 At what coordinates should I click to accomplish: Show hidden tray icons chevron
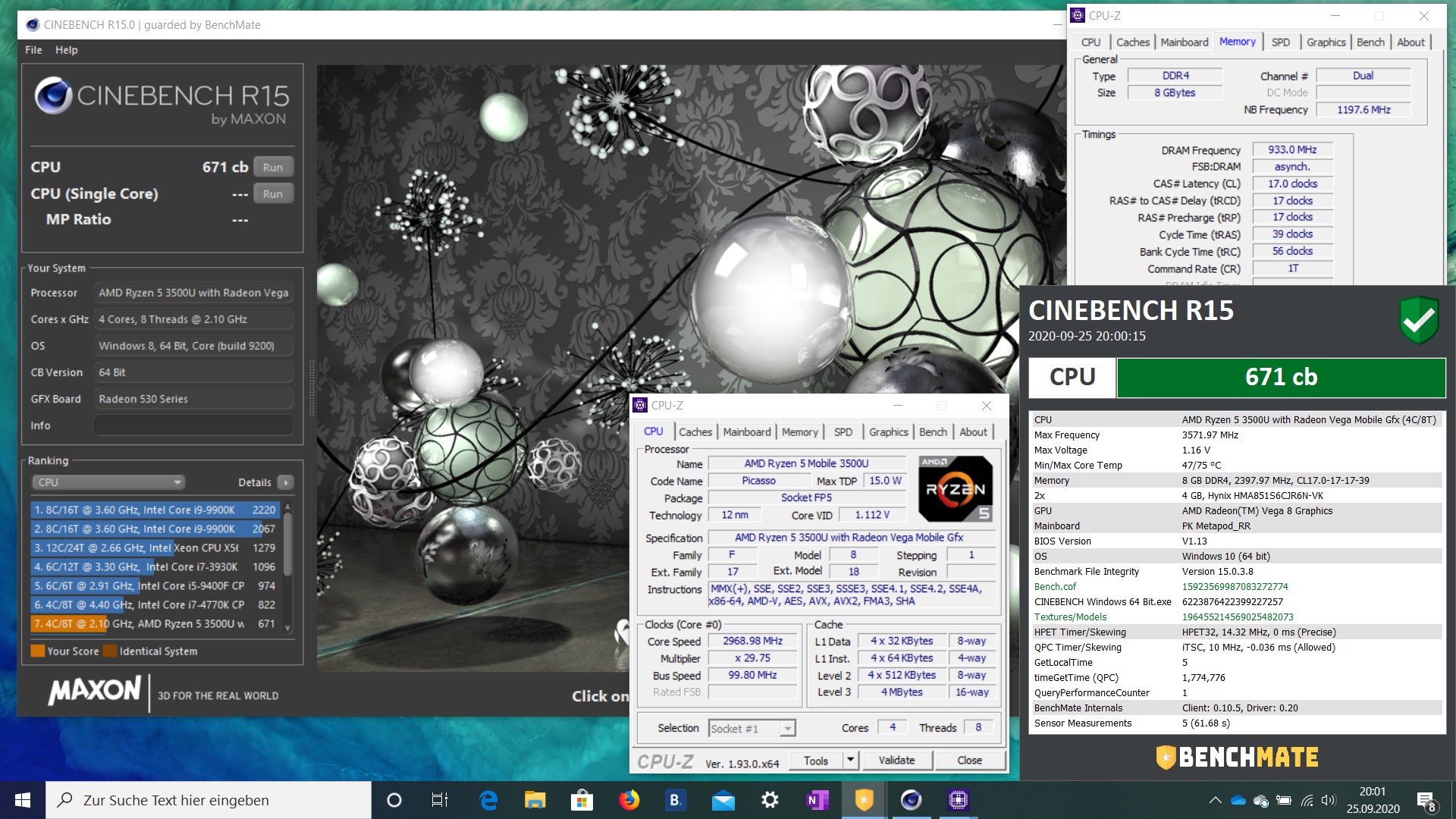1215,800
